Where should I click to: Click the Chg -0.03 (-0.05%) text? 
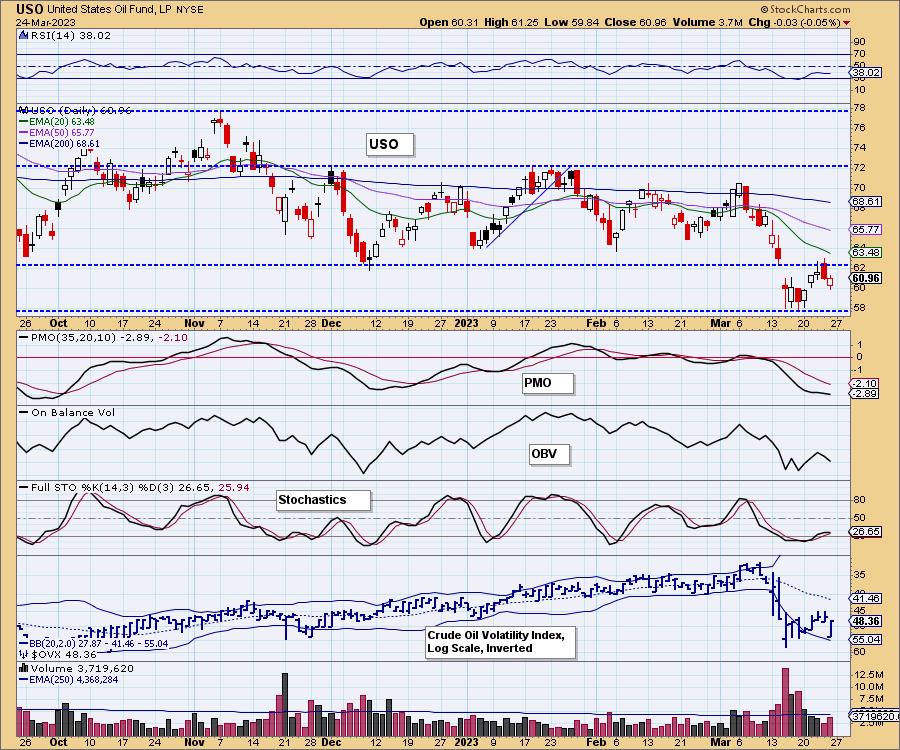point(794,22)
